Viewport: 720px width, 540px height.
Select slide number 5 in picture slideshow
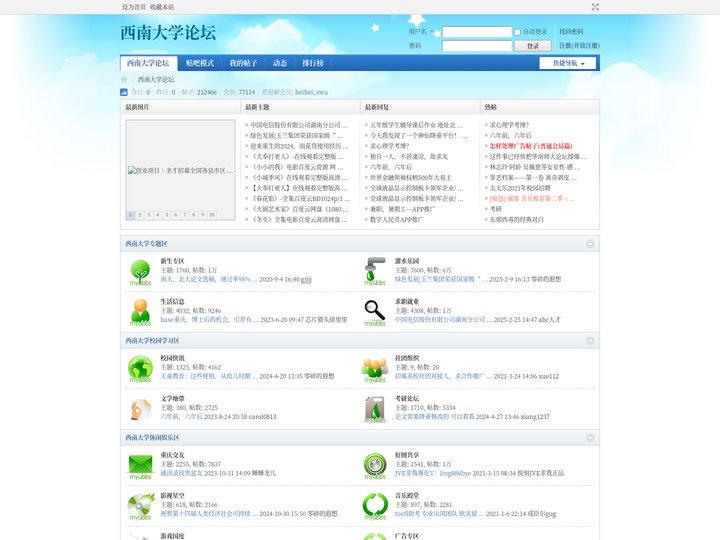coord(167,215)
